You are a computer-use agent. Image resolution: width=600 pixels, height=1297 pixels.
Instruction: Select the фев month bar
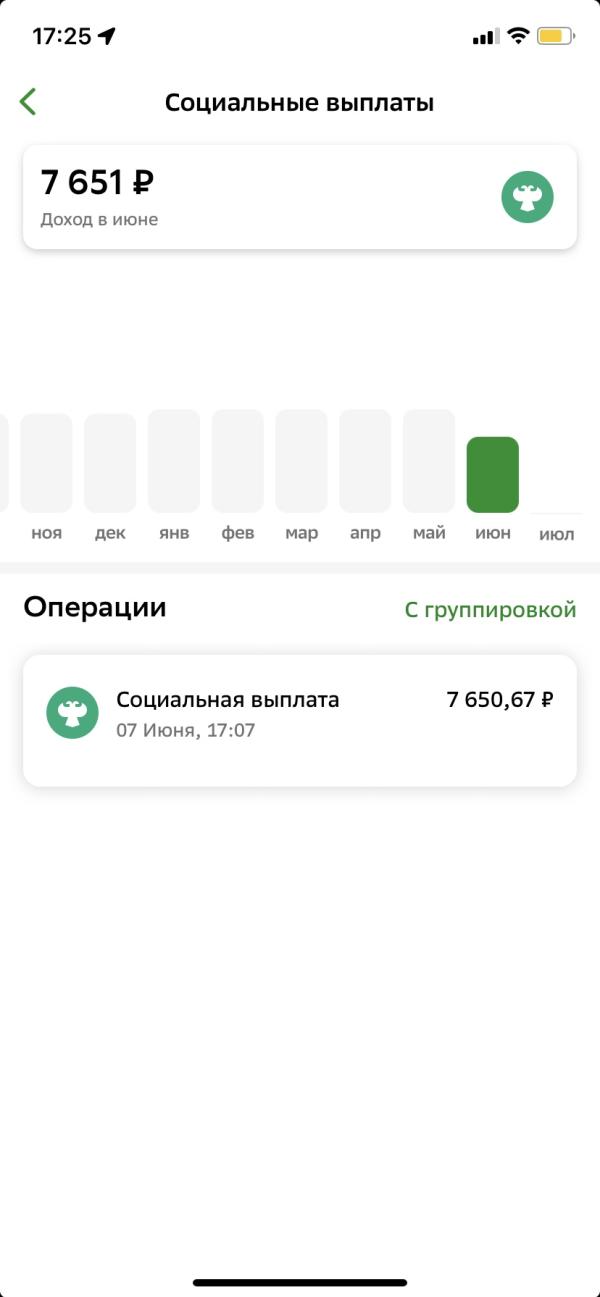(238, 461)
